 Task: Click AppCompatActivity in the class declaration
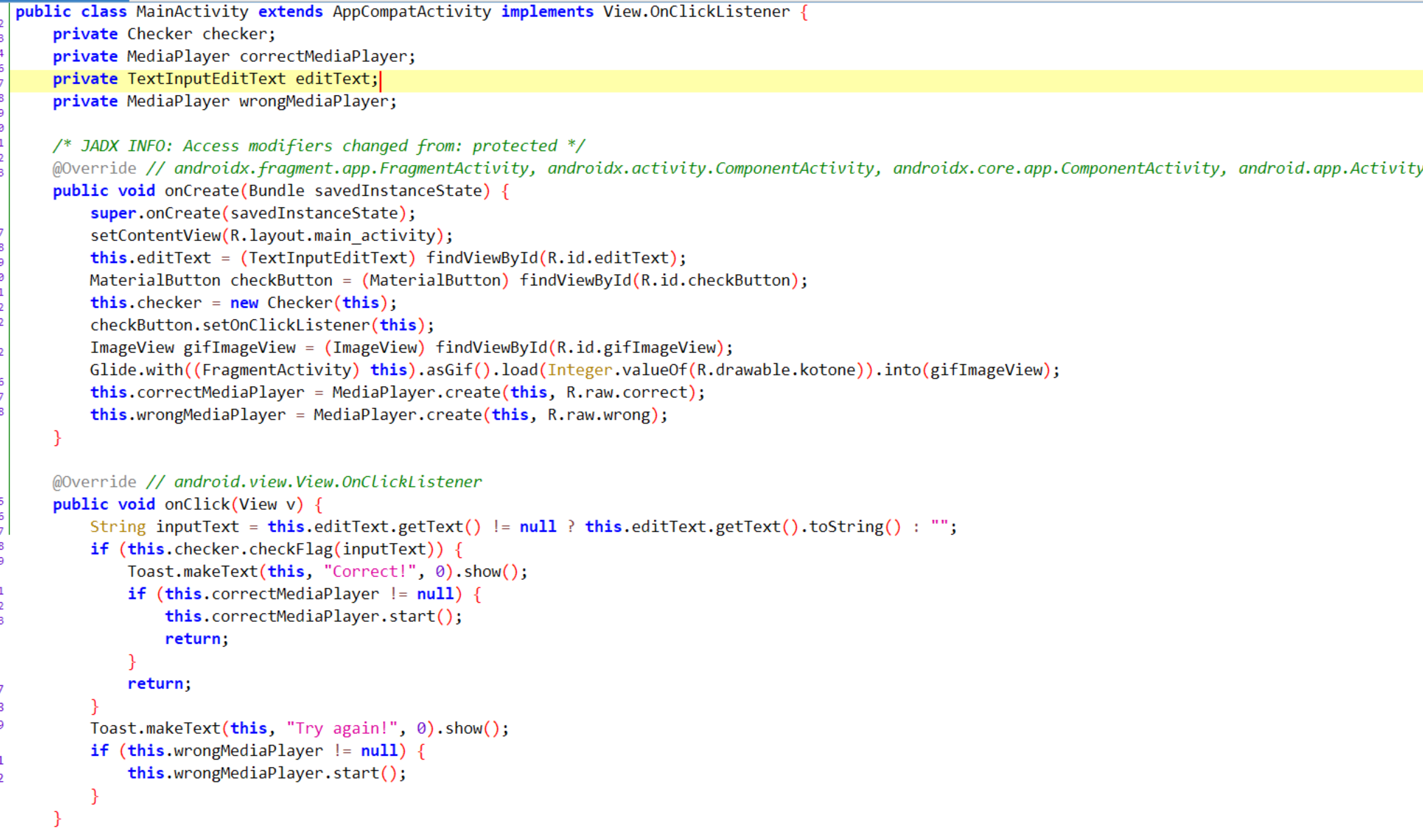412,12
